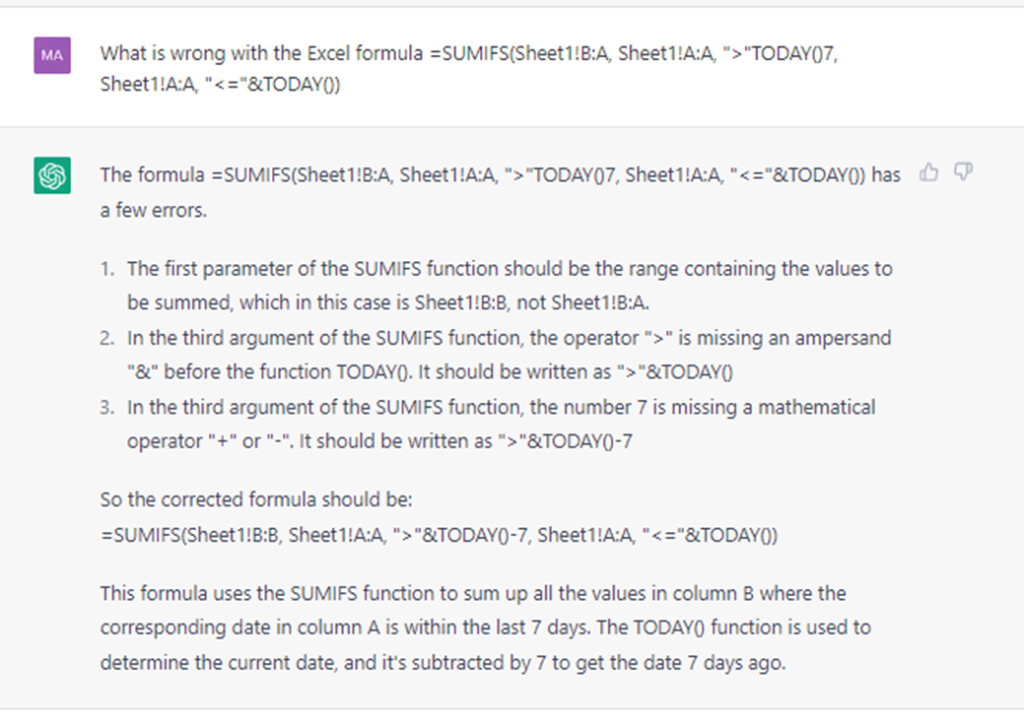Click the sentence ending with 'has a few errors'

tap(500, 193)
